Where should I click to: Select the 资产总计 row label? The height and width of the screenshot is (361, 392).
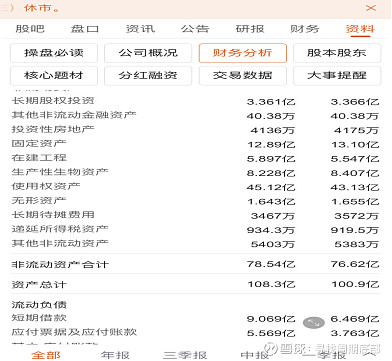point(39,285)
